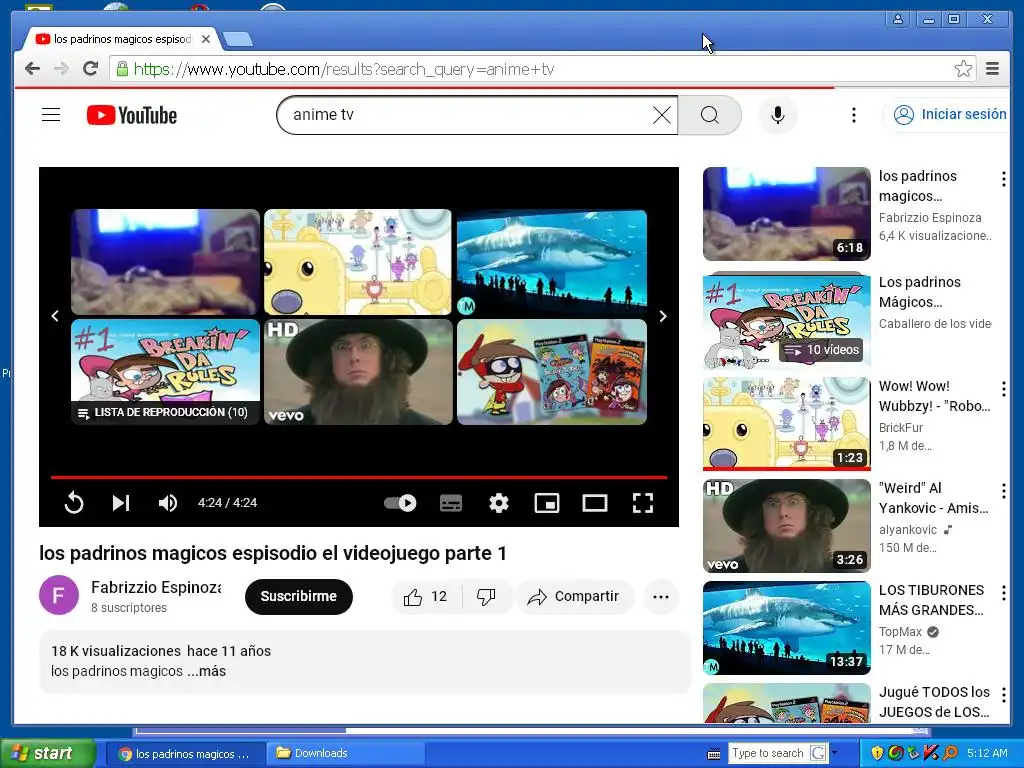Go to the YouTube home logo

pos(132,115)
